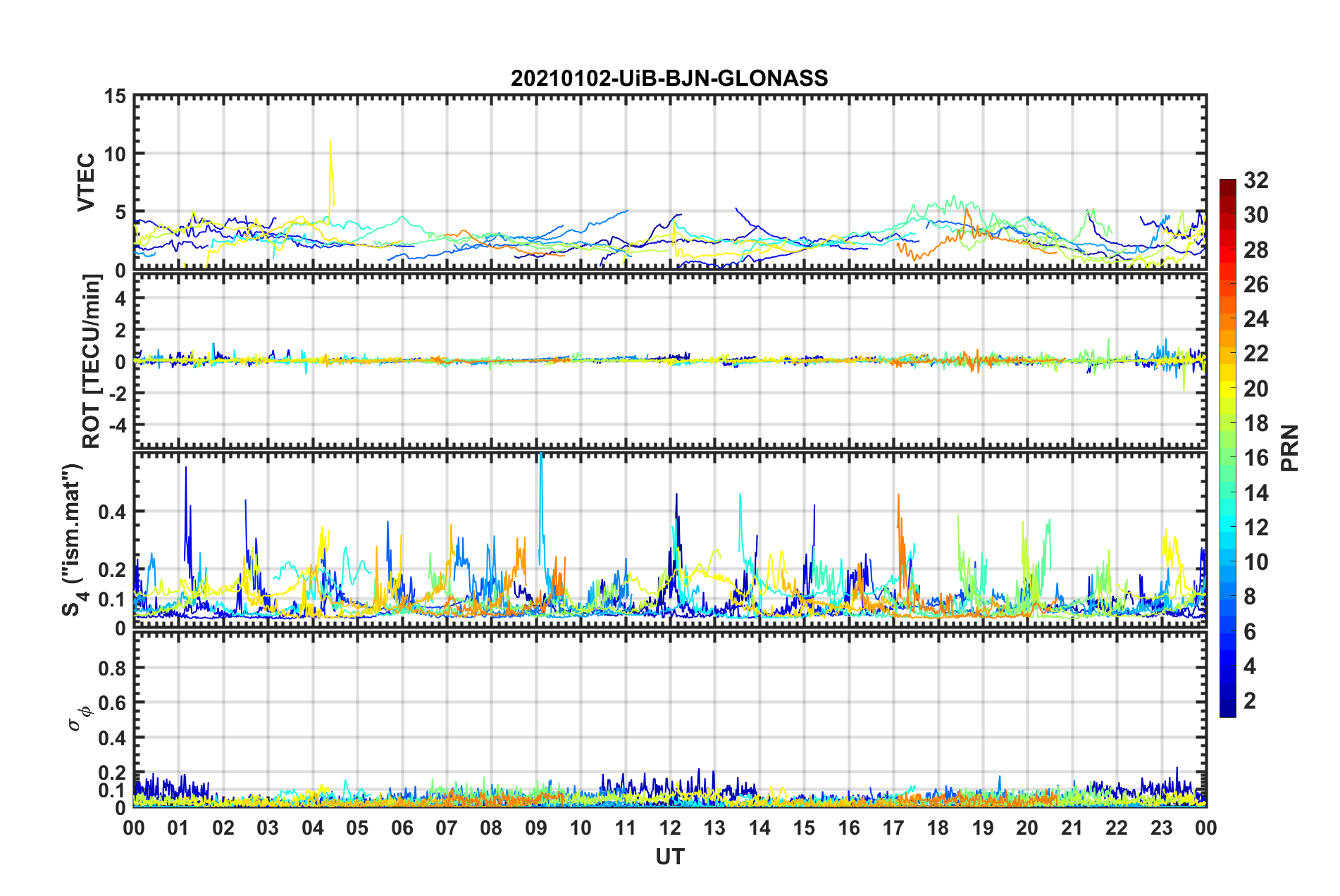Select colorbar tick label 16
The image size is (1340, 896).
point(1256,458)
